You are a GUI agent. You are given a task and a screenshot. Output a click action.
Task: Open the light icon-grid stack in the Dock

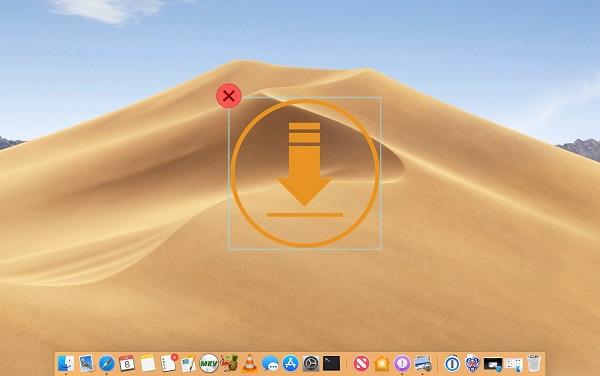[x=513, y=365]
